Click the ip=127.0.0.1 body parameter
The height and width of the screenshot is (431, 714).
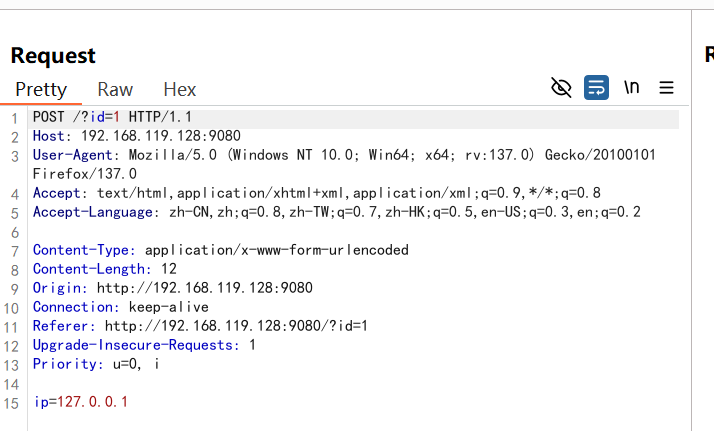click(x=81, y=402)
